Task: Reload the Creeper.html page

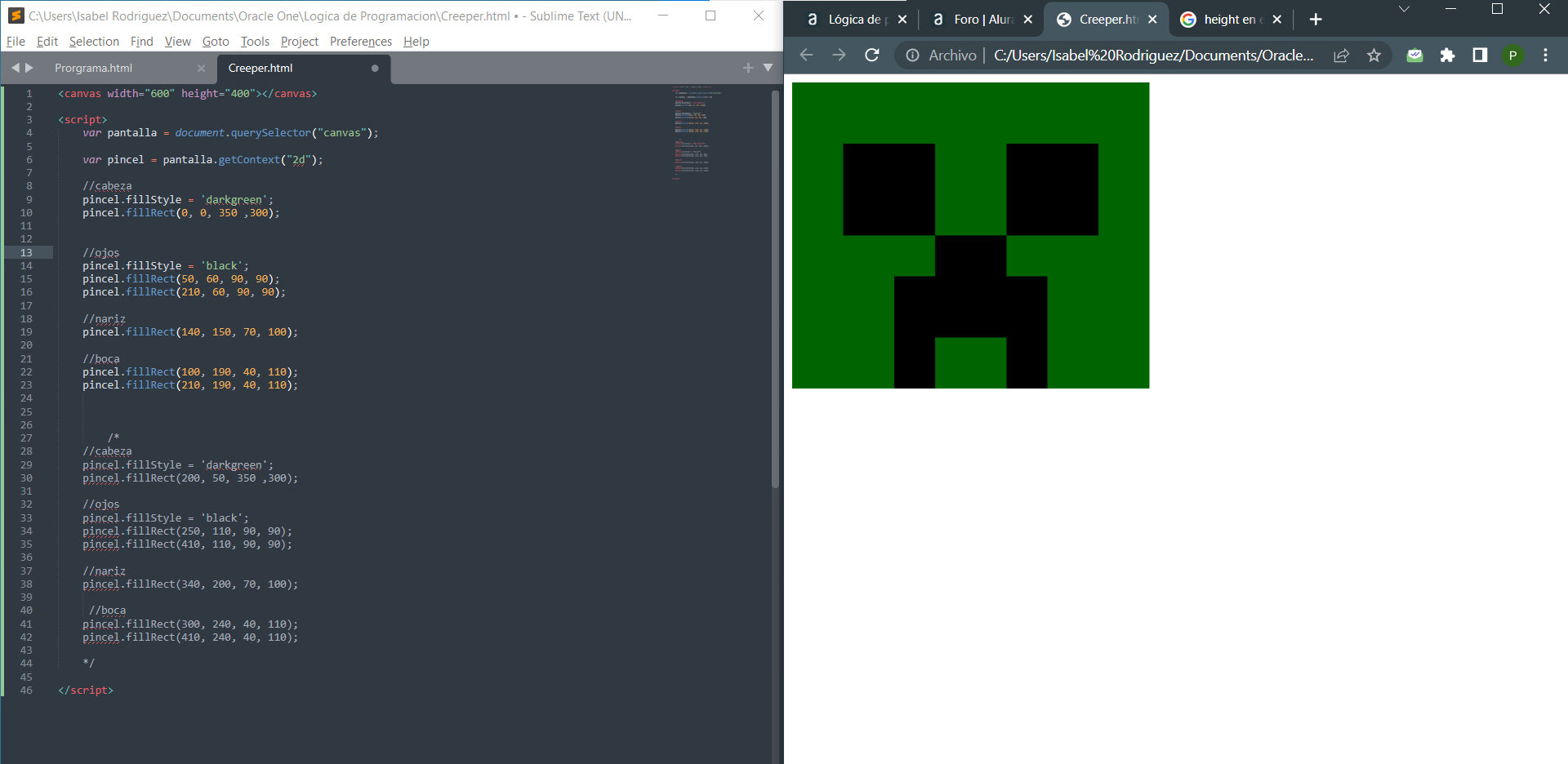Action: click(872, 55)
